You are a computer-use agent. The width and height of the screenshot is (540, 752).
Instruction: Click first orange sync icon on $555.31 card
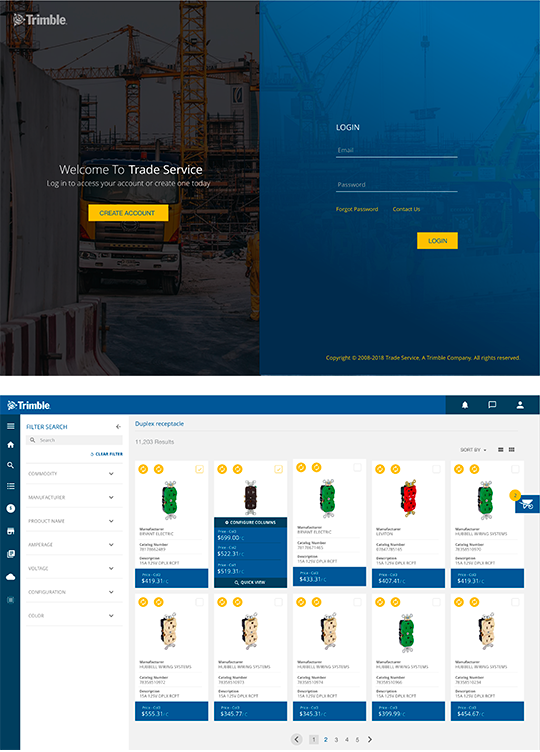pos(143,602)
